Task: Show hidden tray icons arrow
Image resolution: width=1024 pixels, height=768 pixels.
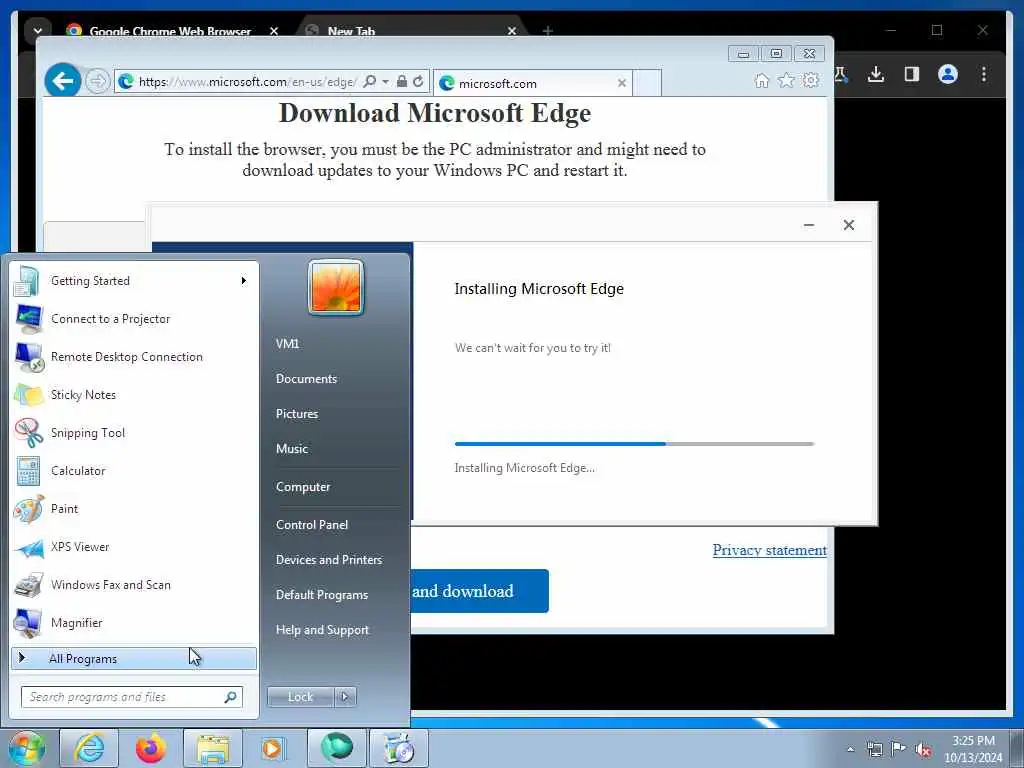Action: coord(850,750)
